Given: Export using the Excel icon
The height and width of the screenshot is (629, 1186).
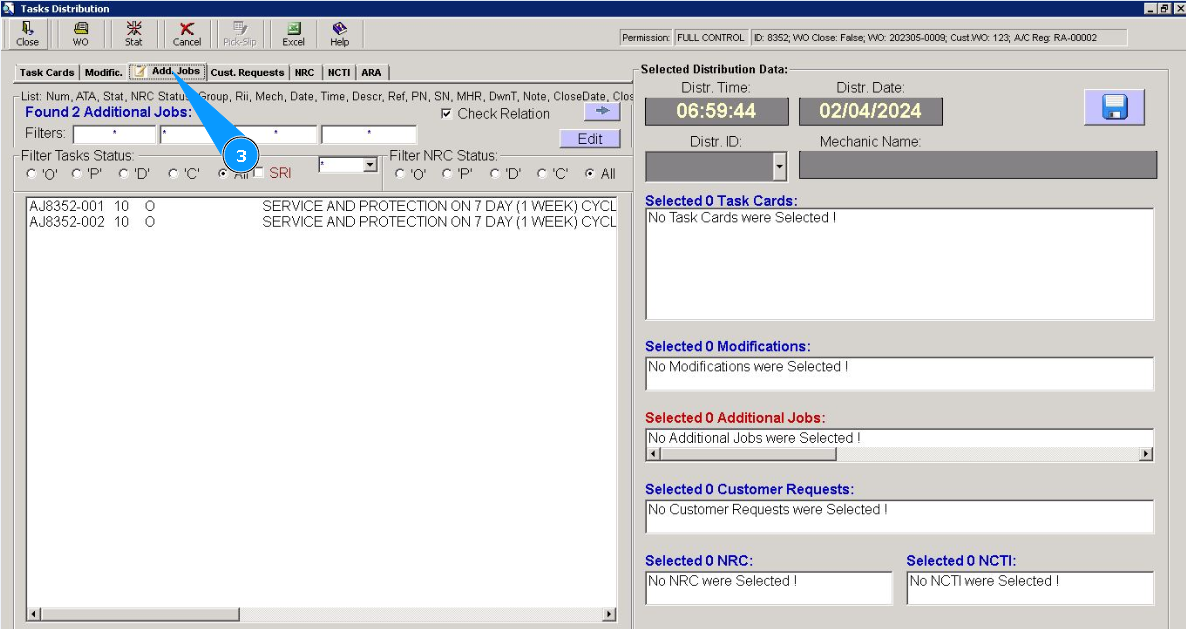Looking at the screenshot, I should [293, 34].
